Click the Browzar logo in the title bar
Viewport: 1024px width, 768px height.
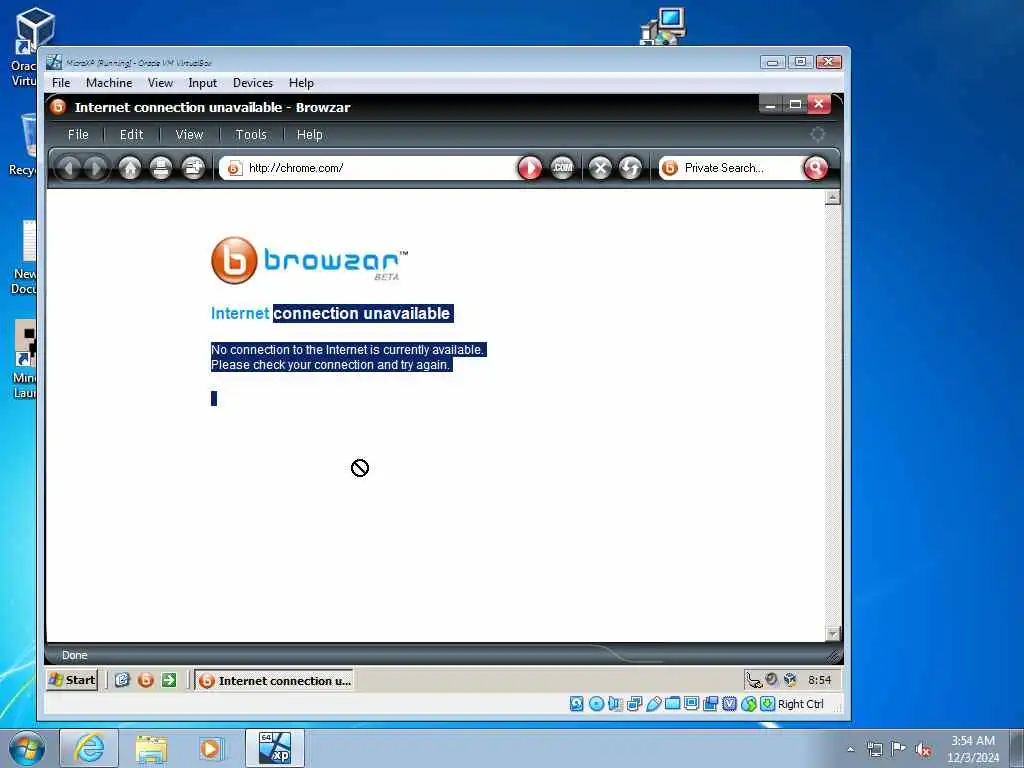point(58,106)
